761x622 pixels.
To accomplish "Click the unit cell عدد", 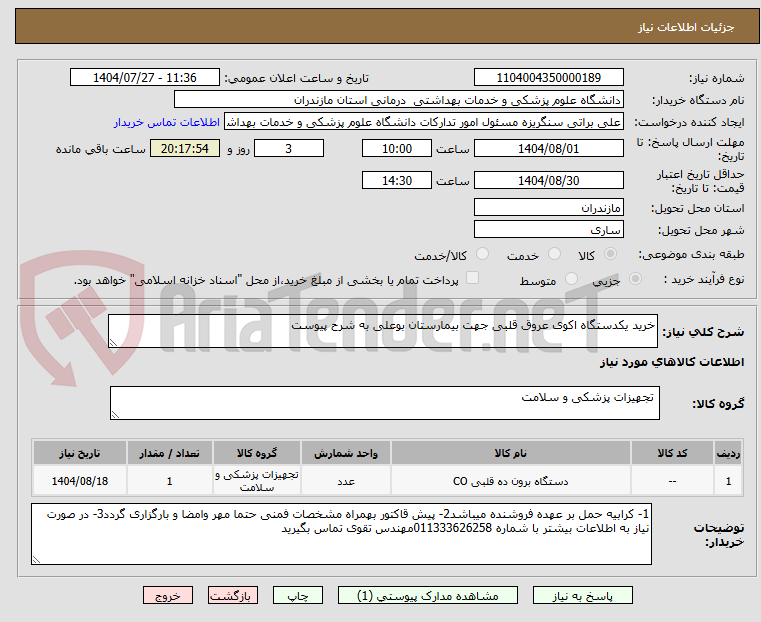I will (x=346, y=481).
